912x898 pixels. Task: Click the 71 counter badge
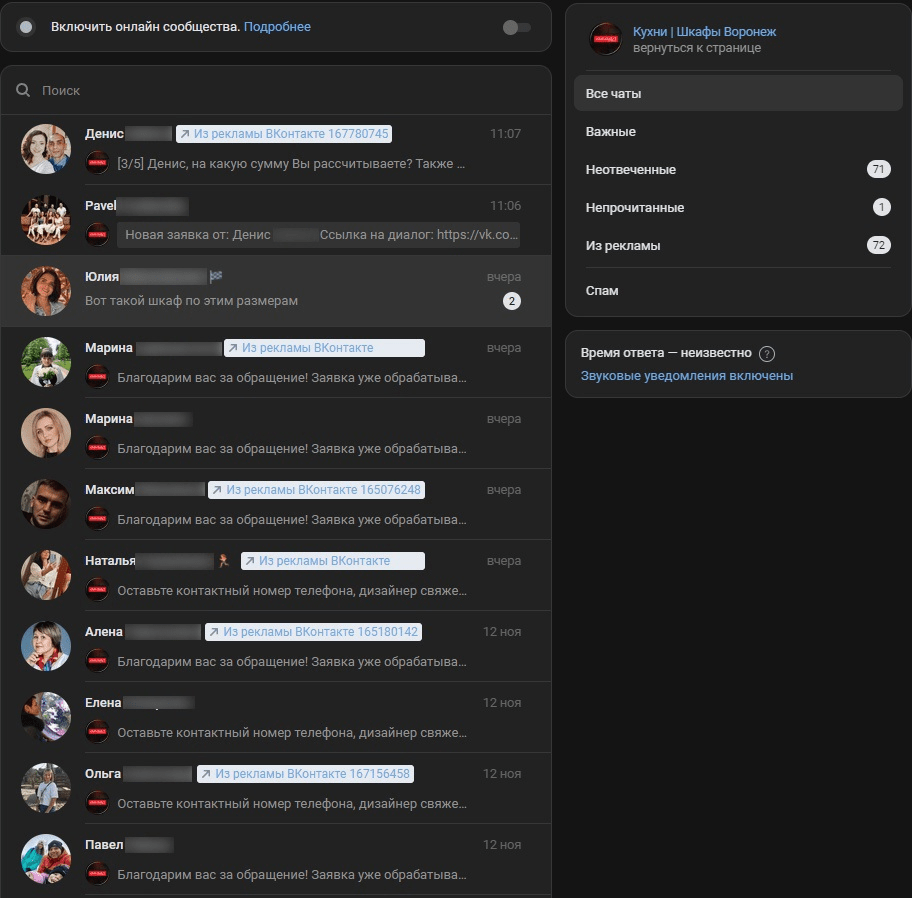pos(879,169)
